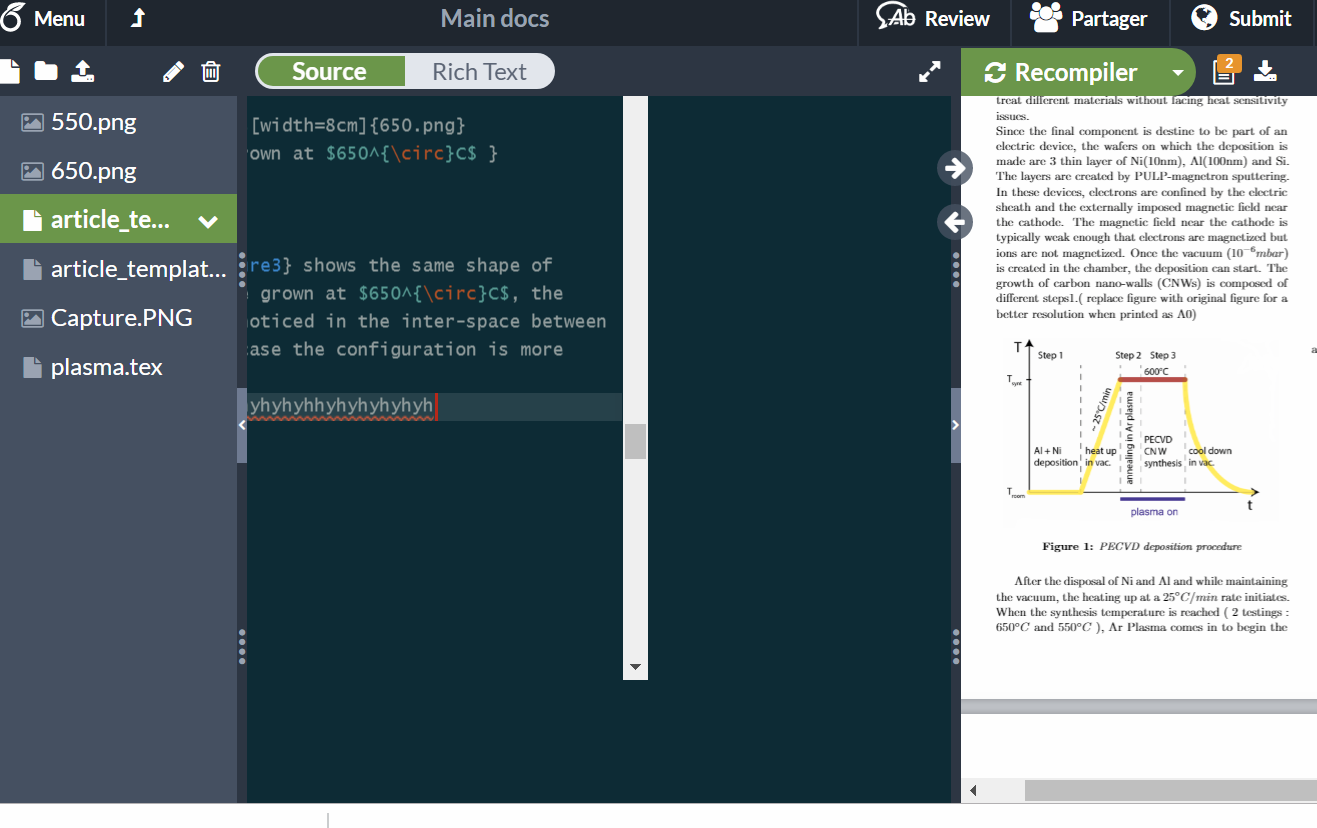
Task: Click the up-level arrow icon
Action: (138, 19)
